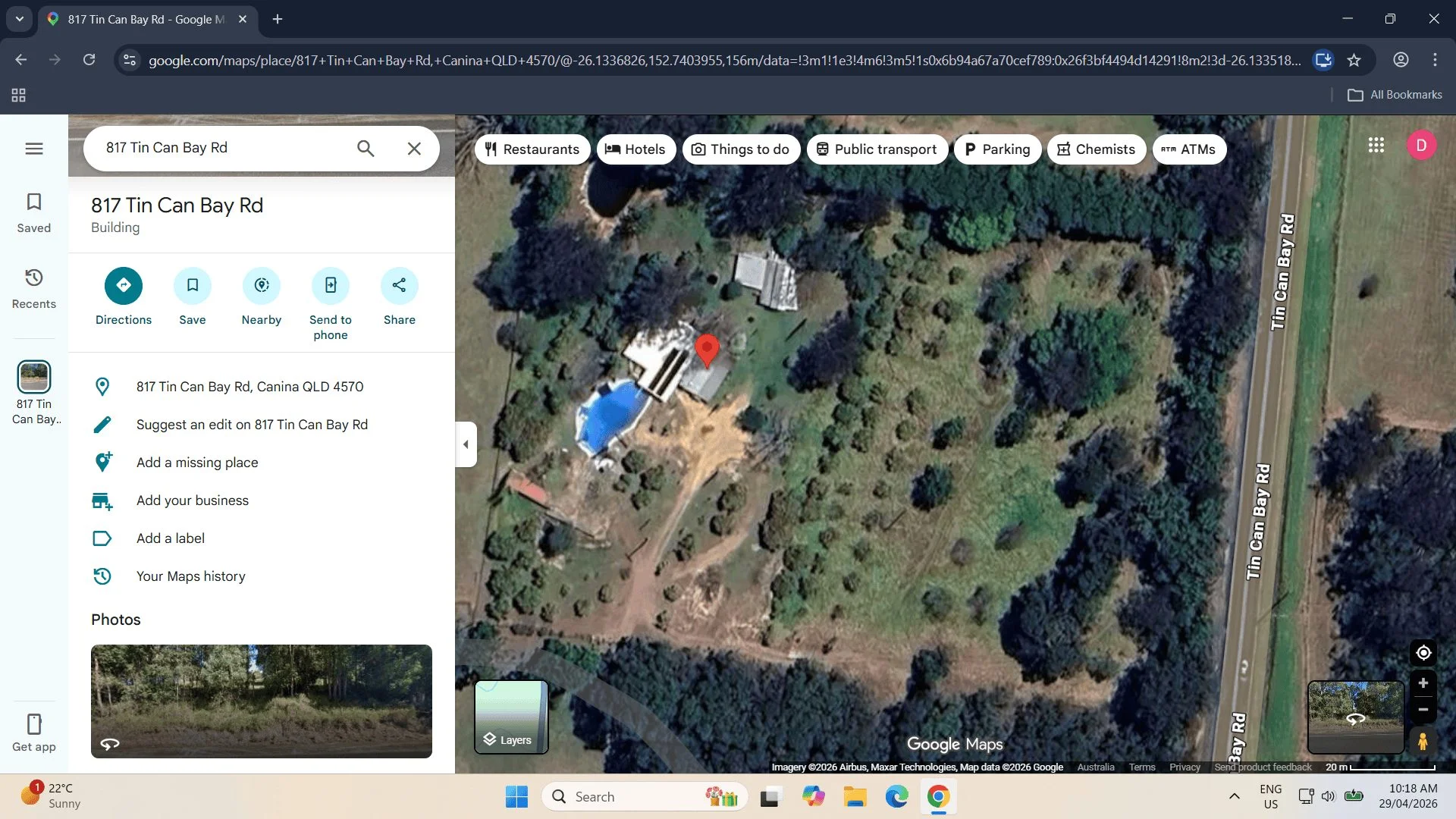Go back in browser
Screen dimensions: 1456x819
tap(21, 60)
